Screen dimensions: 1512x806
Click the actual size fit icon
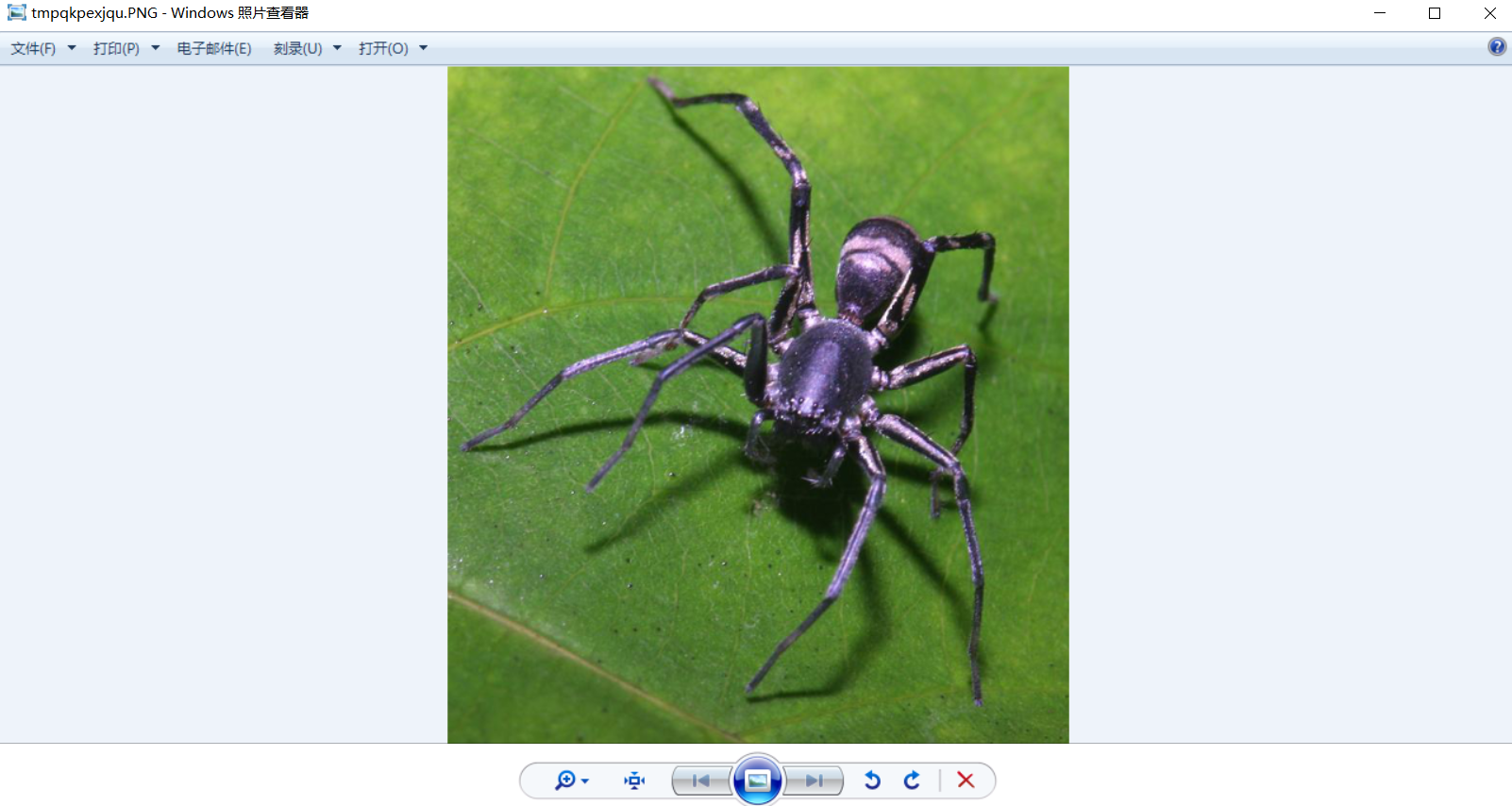[634, 781]
